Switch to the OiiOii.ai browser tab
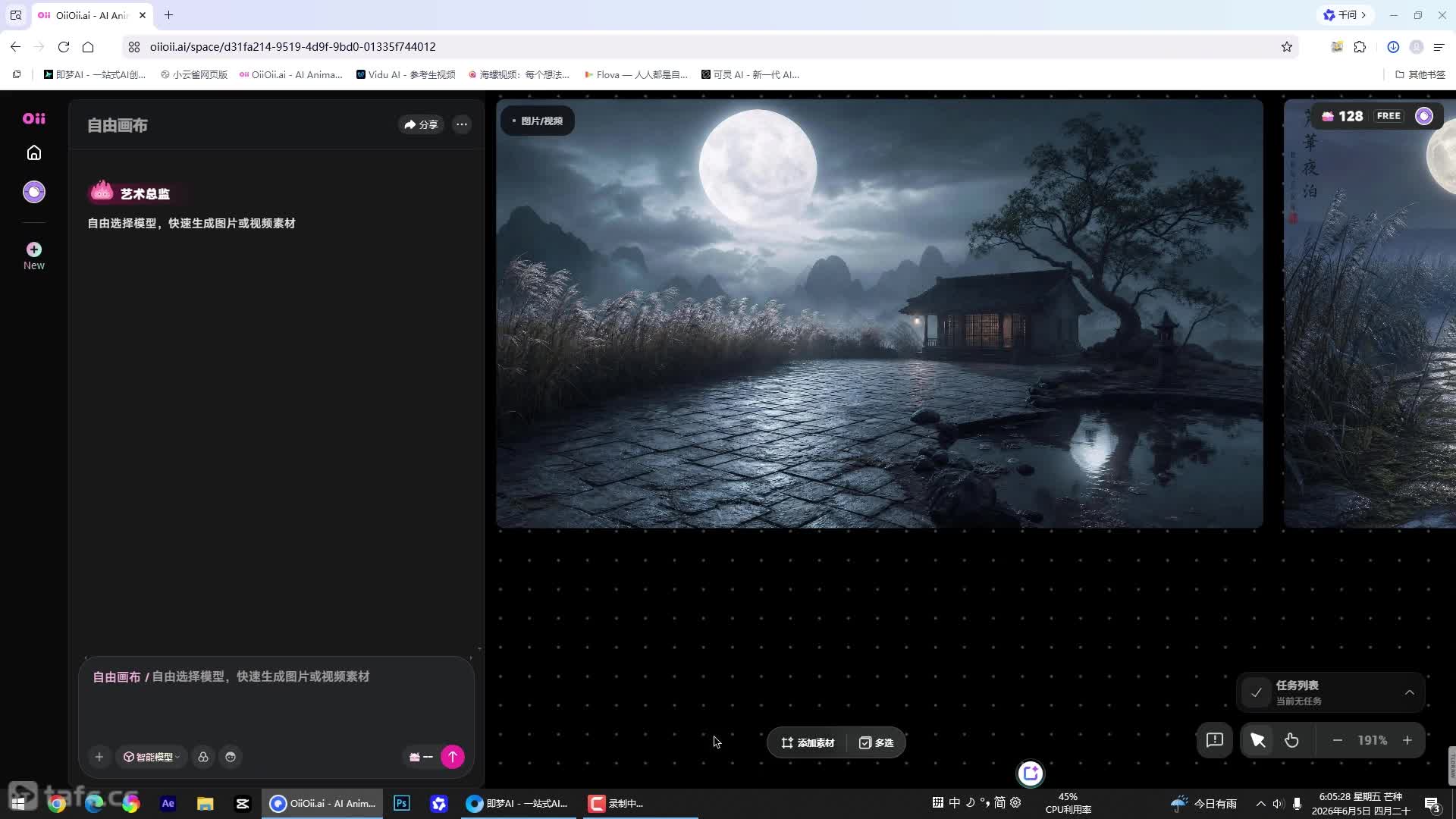 pos(91,15)
